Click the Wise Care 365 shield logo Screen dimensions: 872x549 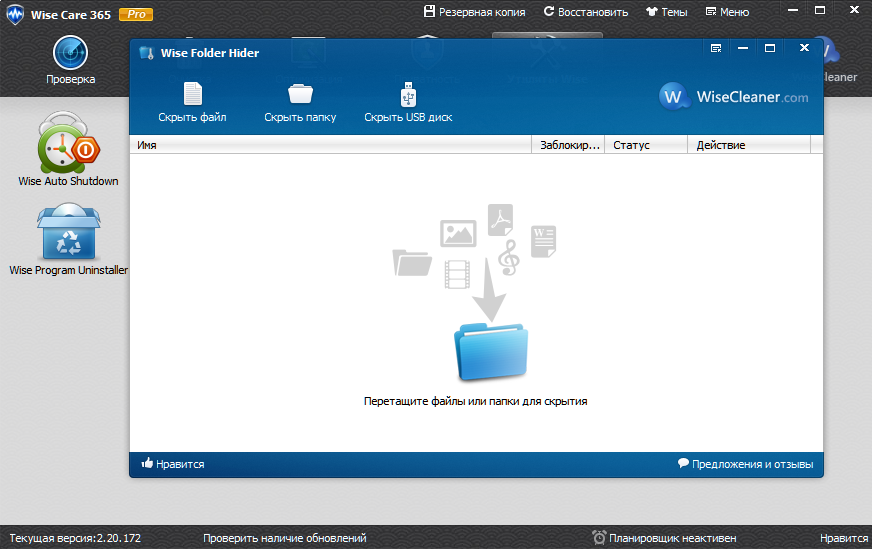tap(15, 14)
